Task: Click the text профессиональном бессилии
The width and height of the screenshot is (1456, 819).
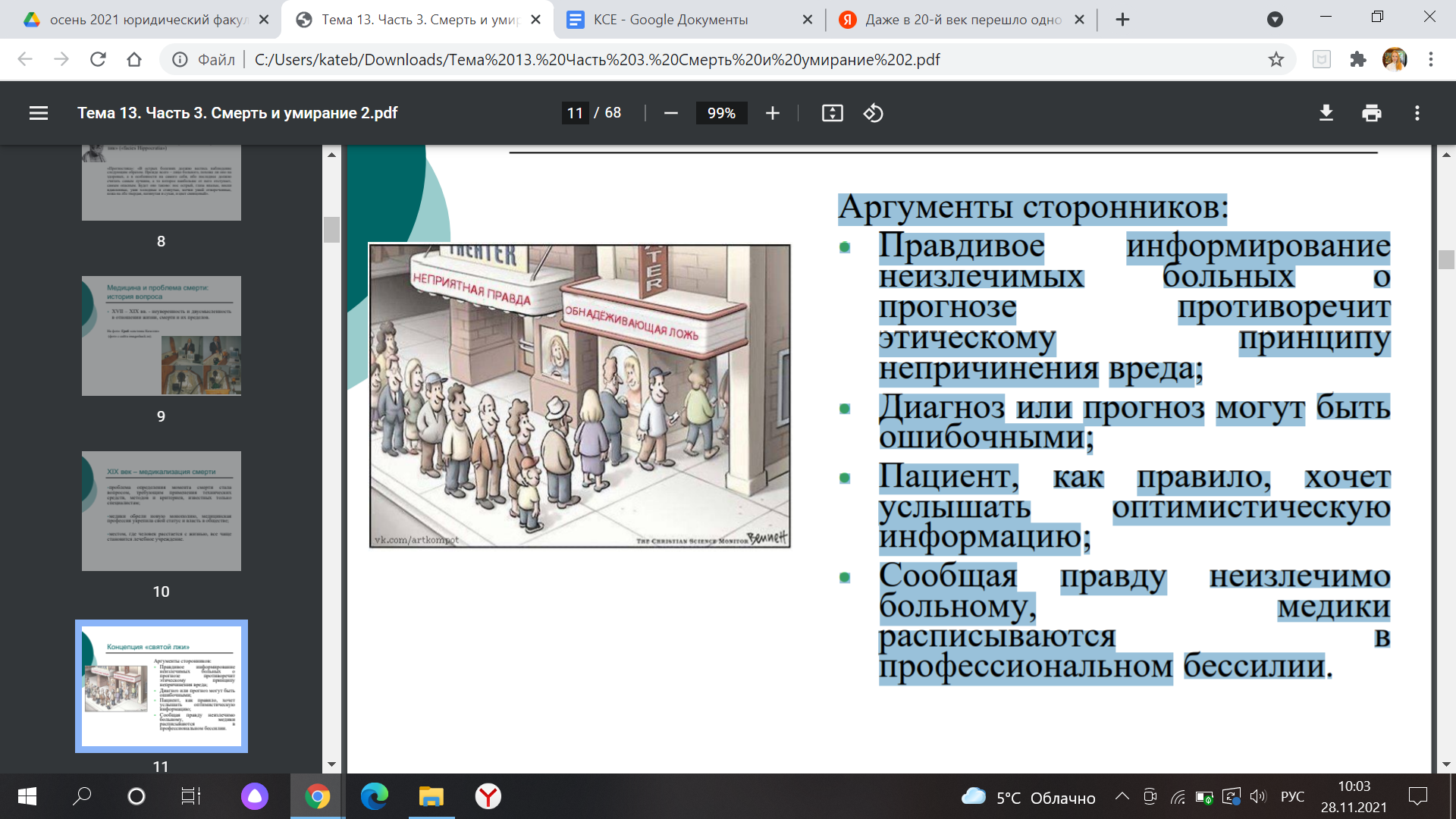Action: point(1104,667)
